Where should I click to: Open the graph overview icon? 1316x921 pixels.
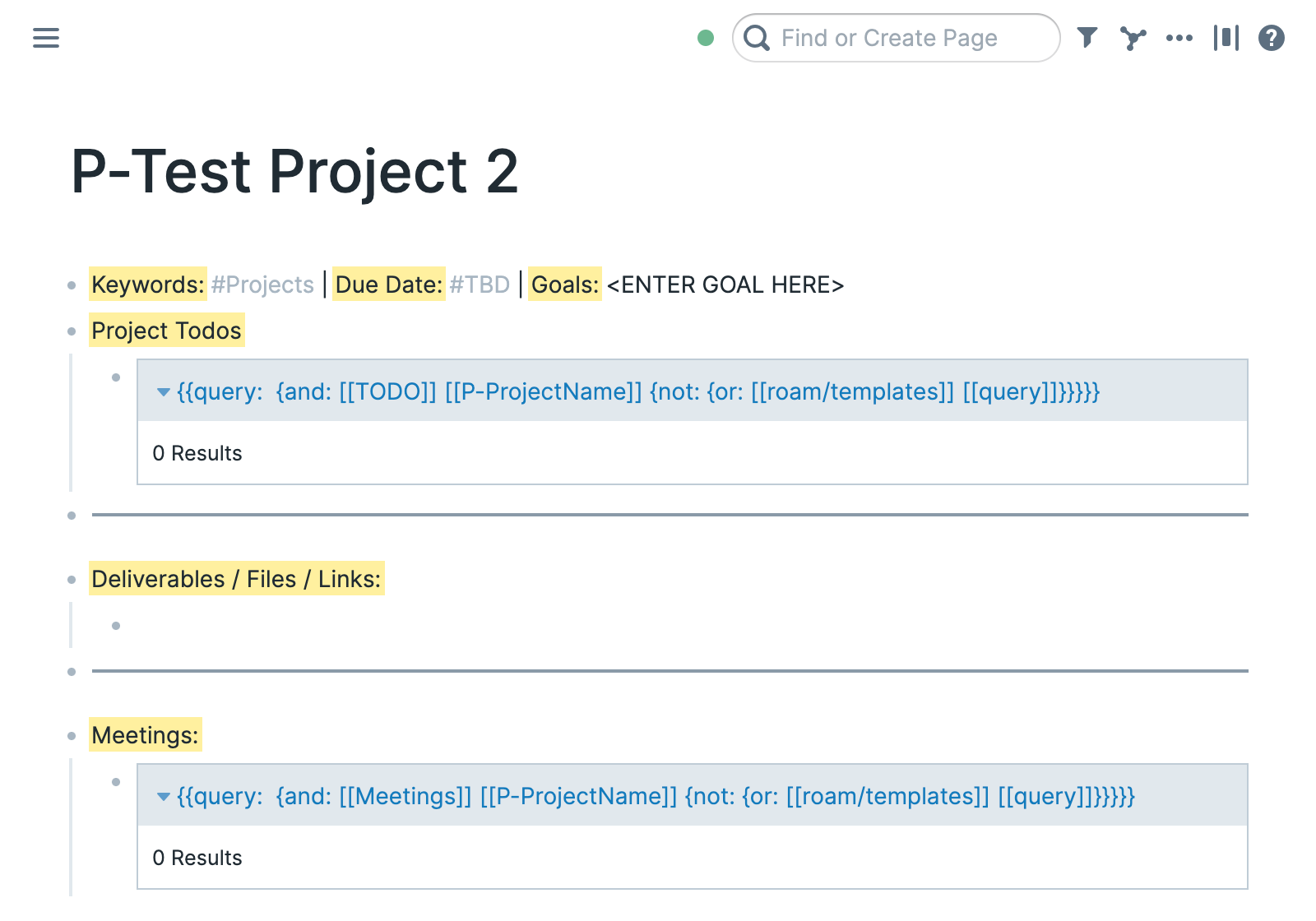click(1133, 38)
